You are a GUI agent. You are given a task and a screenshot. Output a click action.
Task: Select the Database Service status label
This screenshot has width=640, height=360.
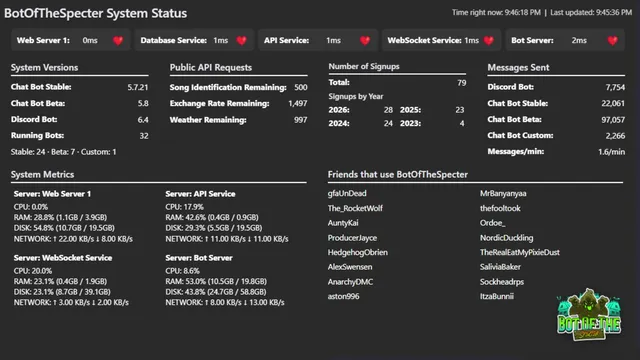click(x=173, y=40)
